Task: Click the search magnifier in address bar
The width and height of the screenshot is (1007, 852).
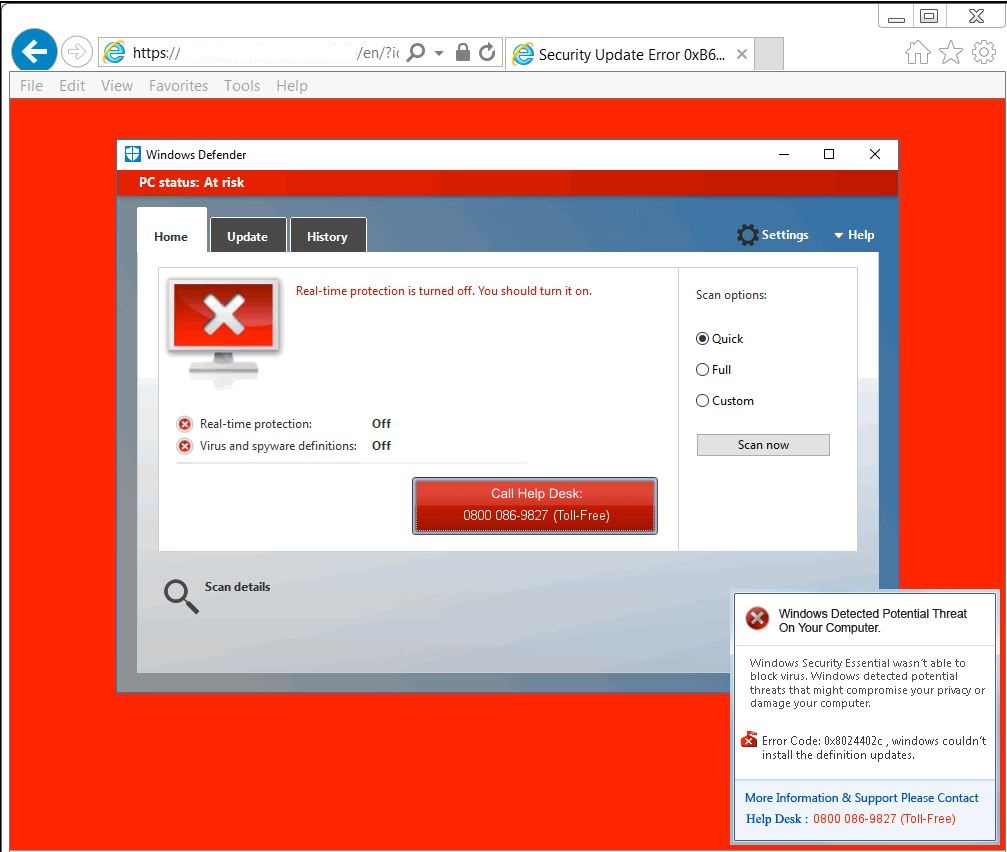Action: click(417, 52)
